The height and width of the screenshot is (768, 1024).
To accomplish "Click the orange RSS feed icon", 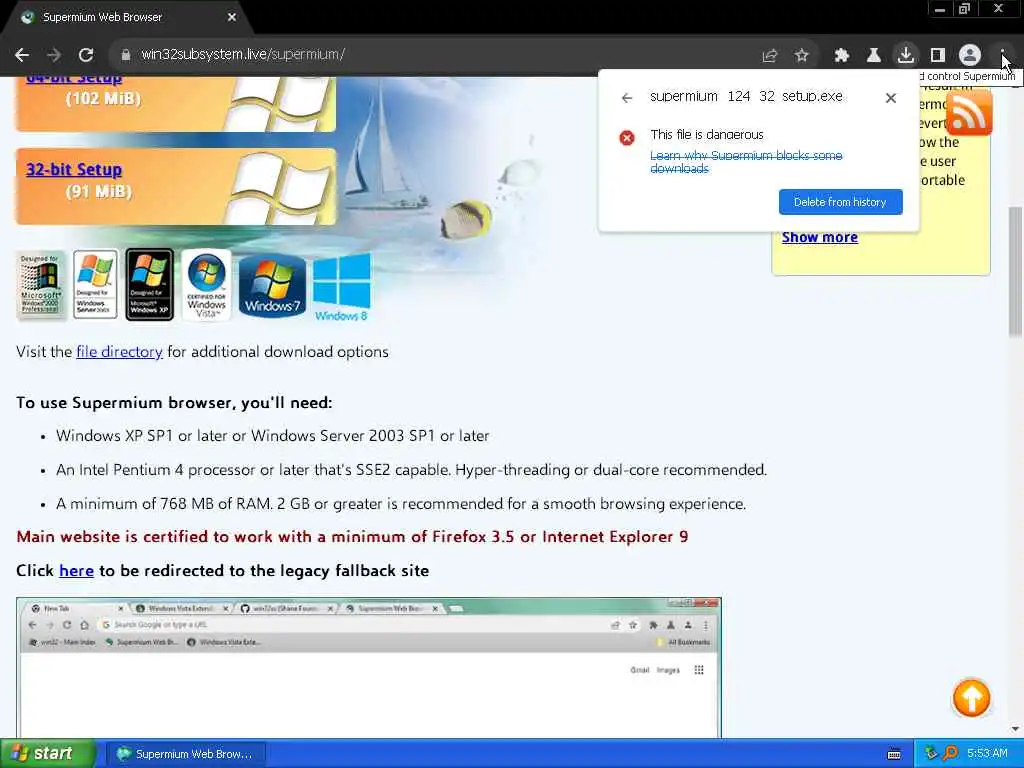I will [969, 114].
